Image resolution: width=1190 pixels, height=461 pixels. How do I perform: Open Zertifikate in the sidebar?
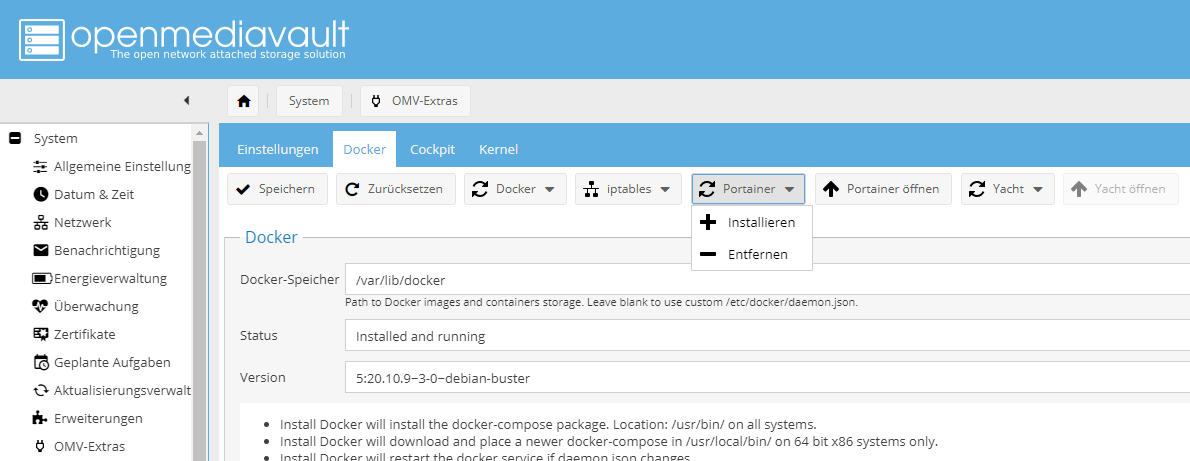[84, 334]
